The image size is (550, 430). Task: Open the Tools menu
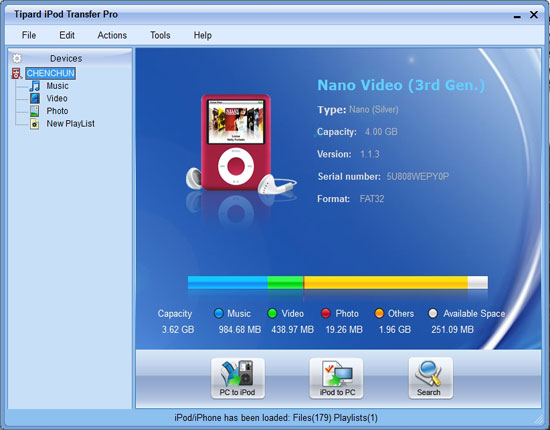point(160,35)
